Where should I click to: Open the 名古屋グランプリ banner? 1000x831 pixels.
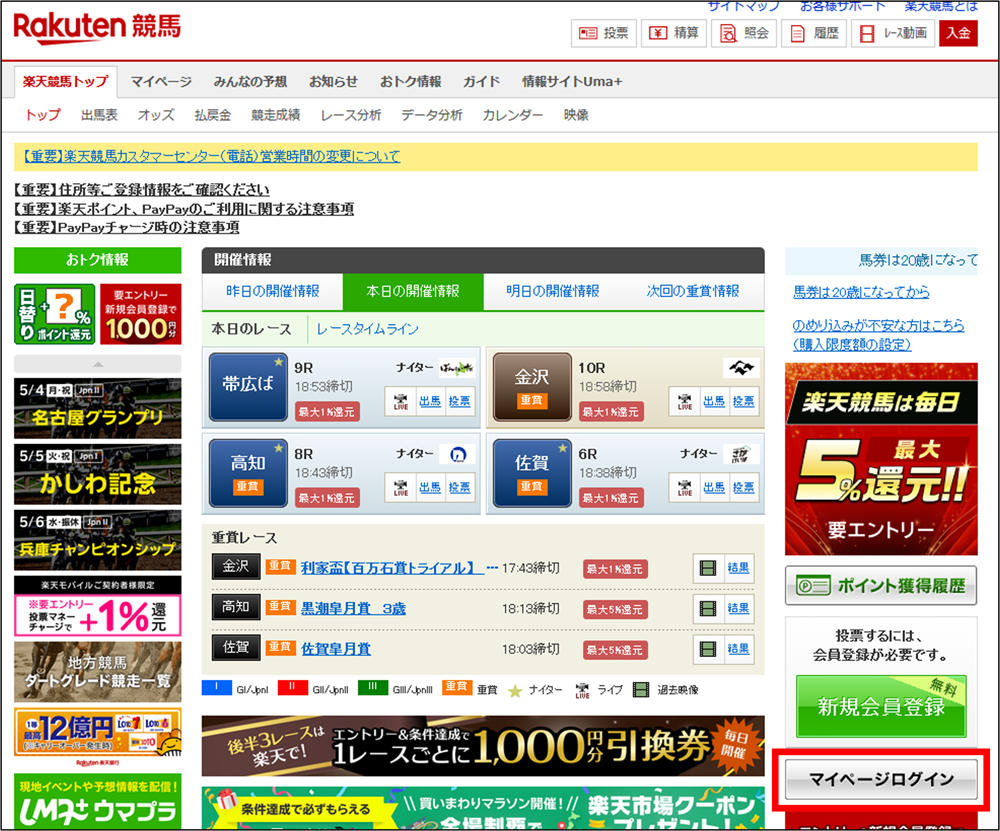[x=98, y=408]
